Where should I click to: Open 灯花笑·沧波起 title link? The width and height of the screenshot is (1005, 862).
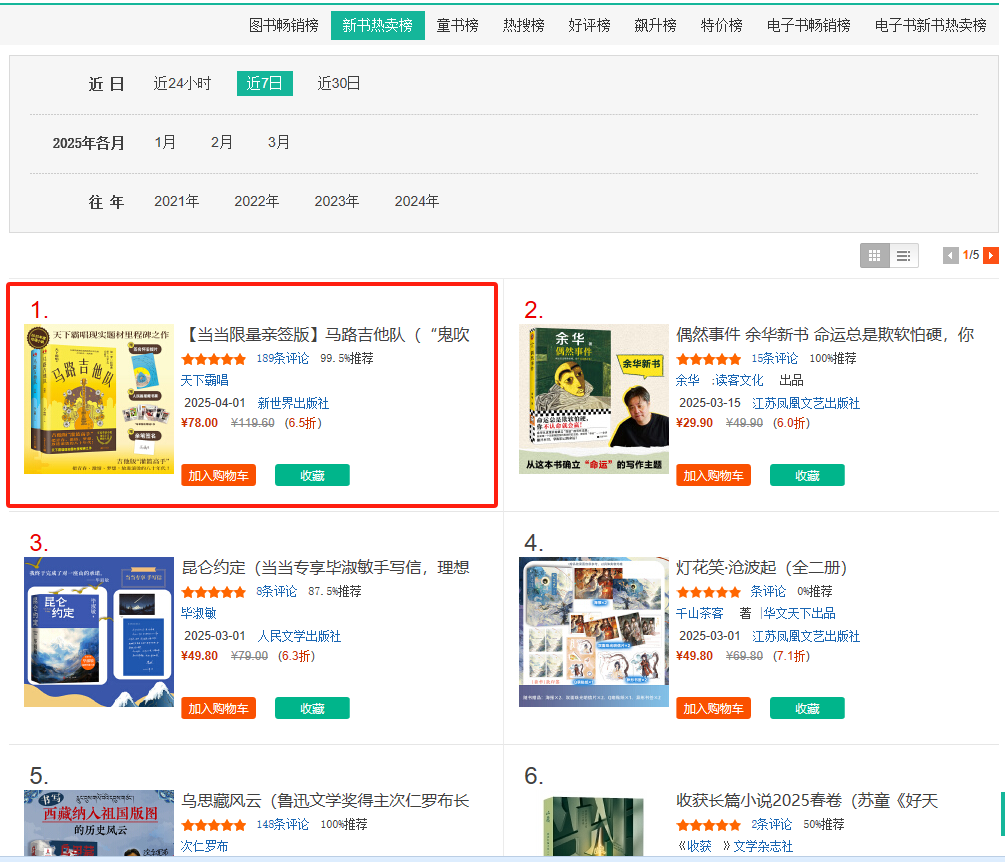point(762,568)
